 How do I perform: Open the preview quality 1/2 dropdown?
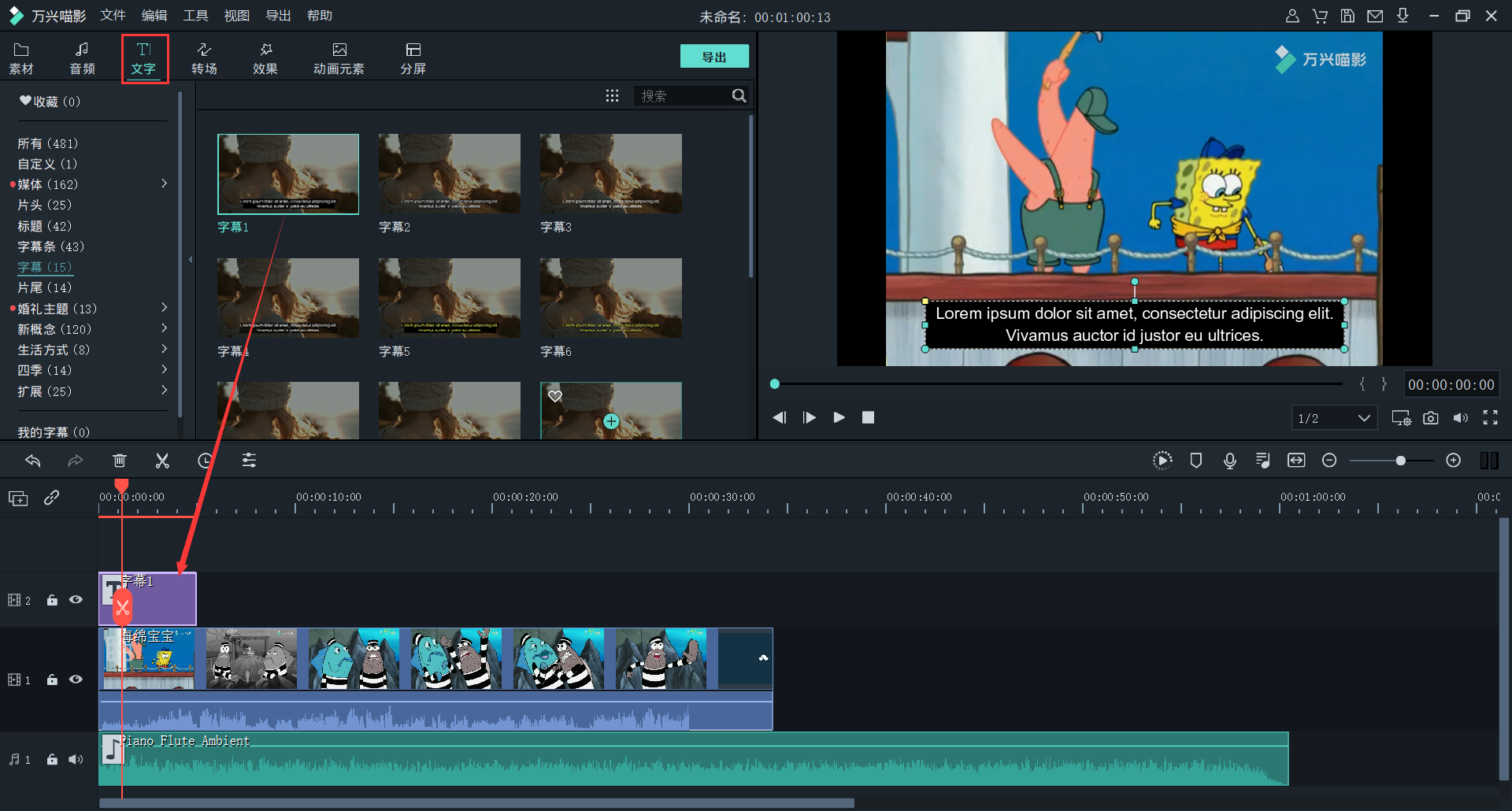pos(1334,418)
